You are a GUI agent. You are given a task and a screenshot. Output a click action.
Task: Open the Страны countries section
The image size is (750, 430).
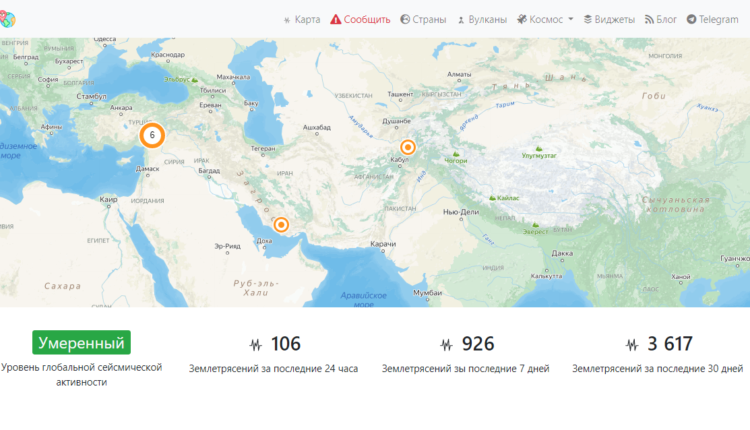pyautogui.click(x=423, y=19)
